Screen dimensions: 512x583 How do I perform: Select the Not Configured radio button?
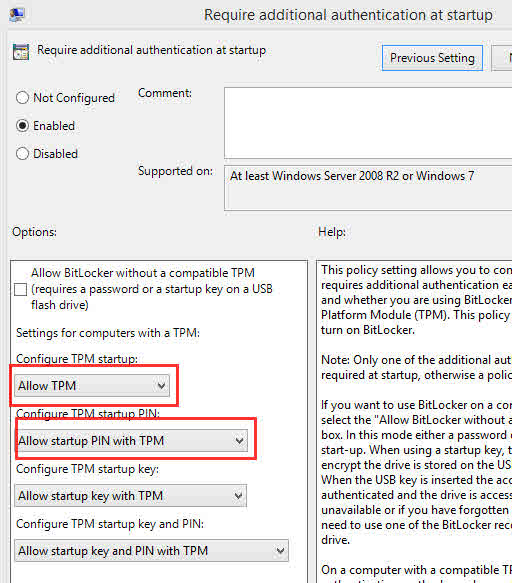click(x=22, y=98)
